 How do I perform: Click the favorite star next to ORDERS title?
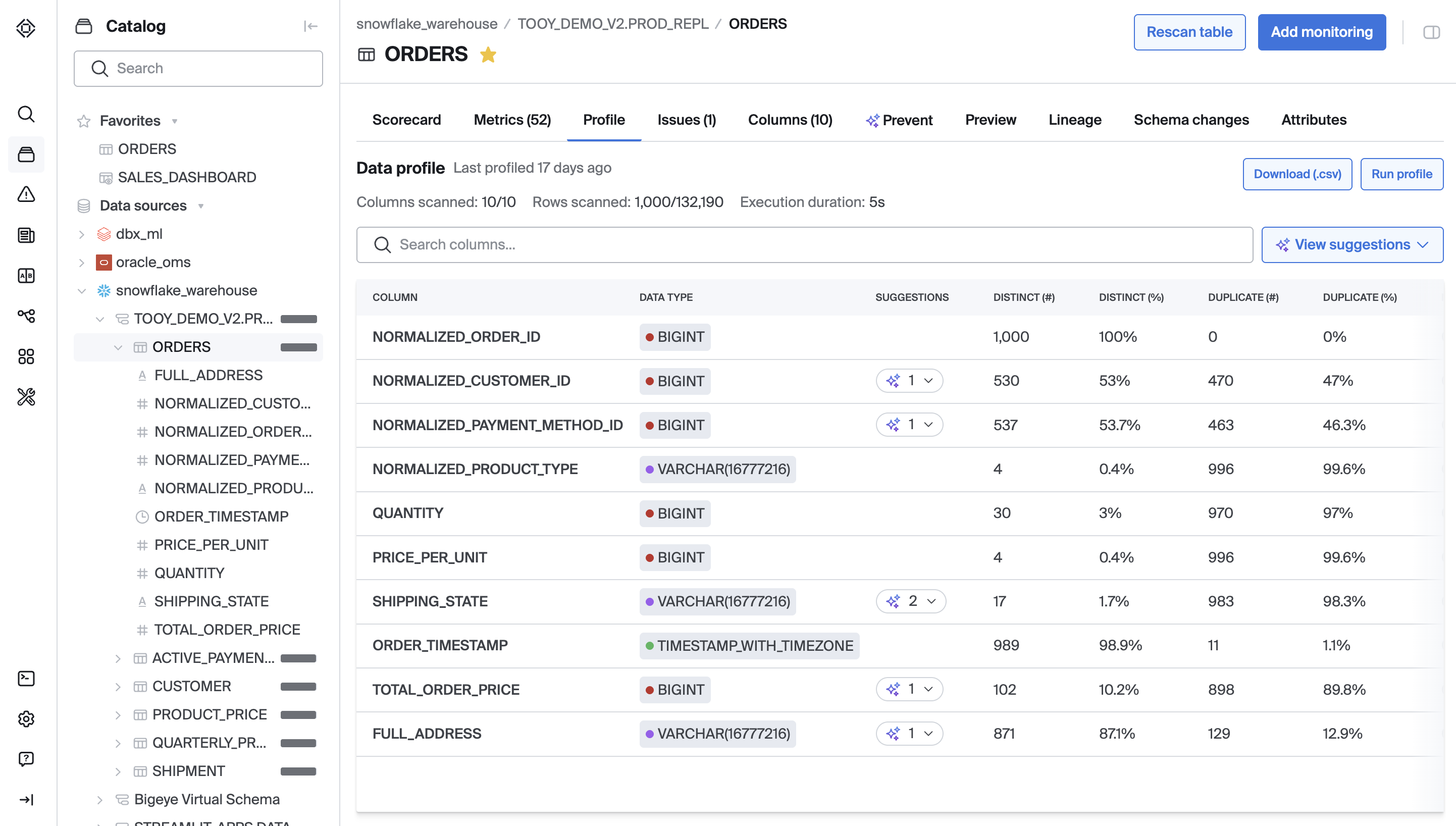click(x=488, y=55)
